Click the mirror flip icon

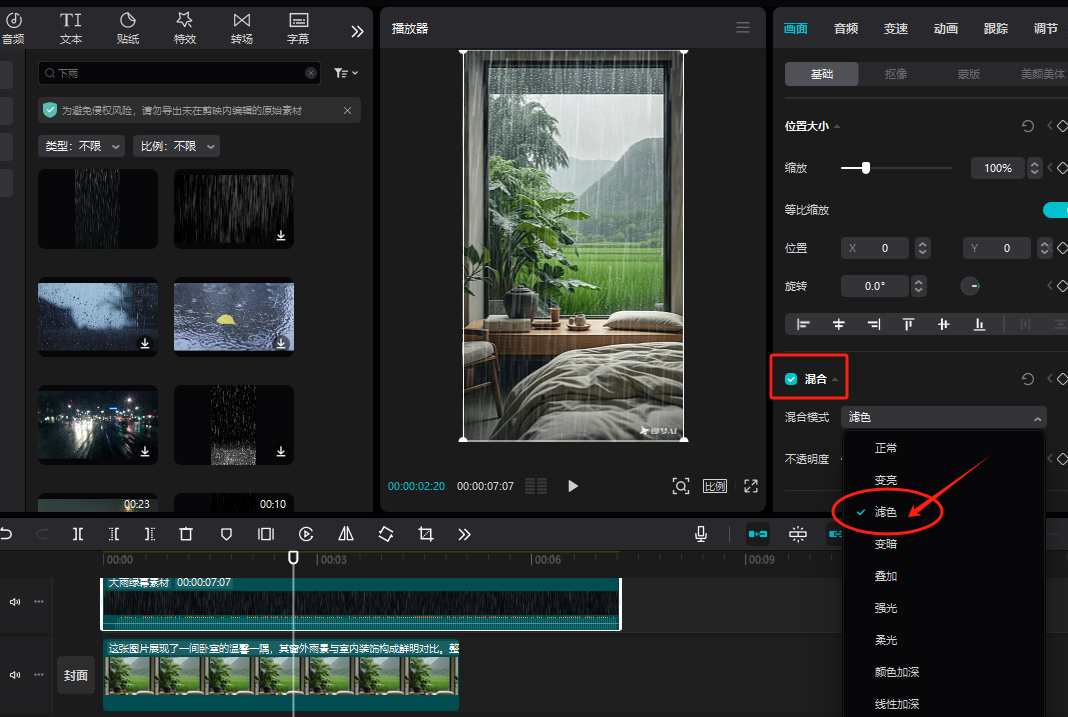pos(345,534)
